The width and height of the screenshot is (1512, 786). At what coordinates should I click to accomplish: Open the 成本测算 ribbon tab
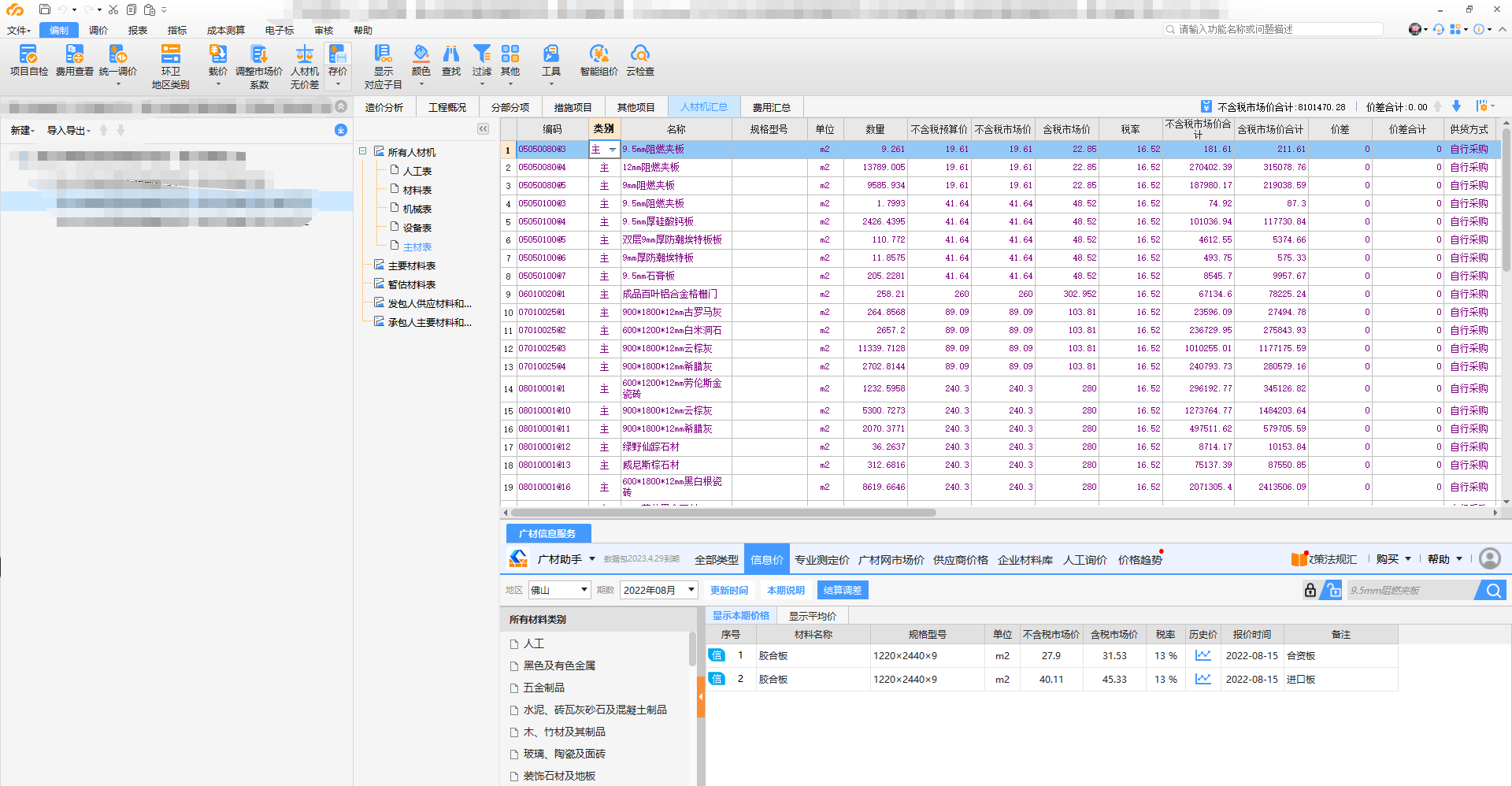tap(226, 30)
